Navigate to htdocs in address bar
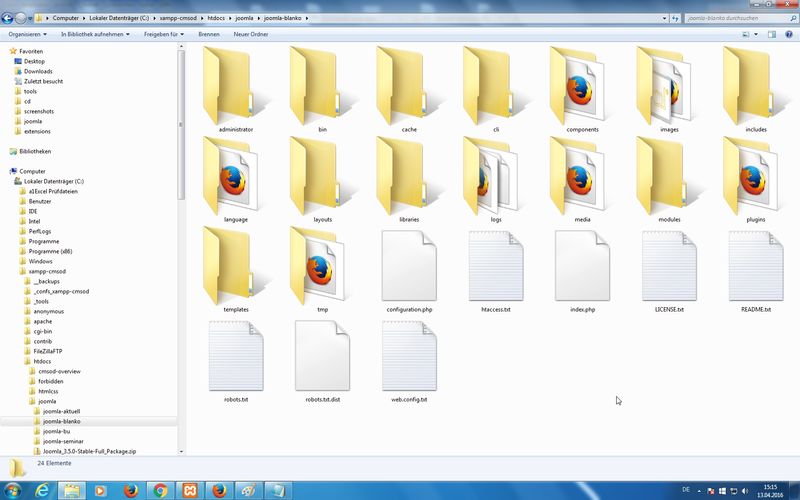This screenshot has height=500, width=800. point(216,18)
